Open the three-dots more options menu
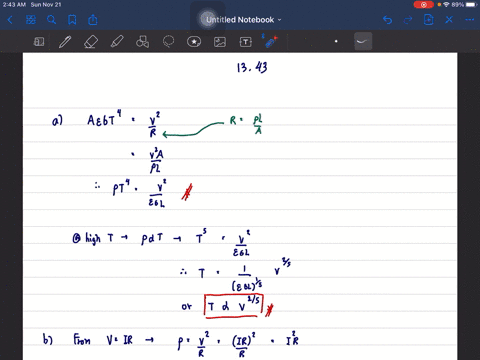This screenshot has width=480, height=360. click(470, 20)
